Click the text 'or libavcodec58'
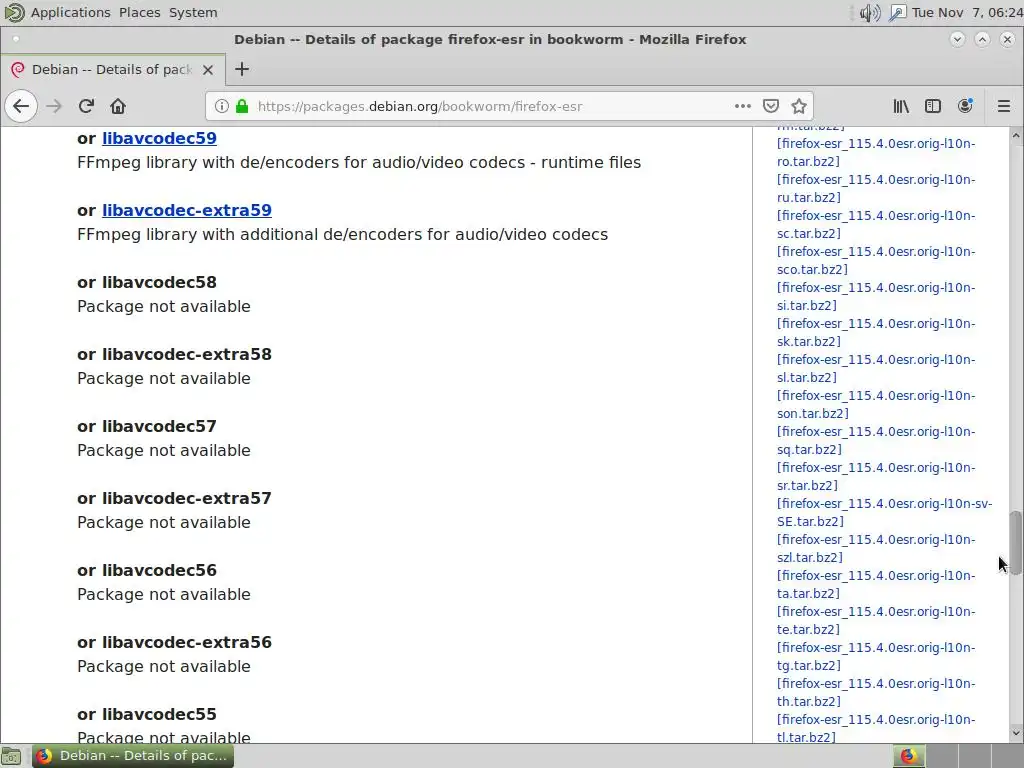The image size is (1024, 768). [147, 282]
